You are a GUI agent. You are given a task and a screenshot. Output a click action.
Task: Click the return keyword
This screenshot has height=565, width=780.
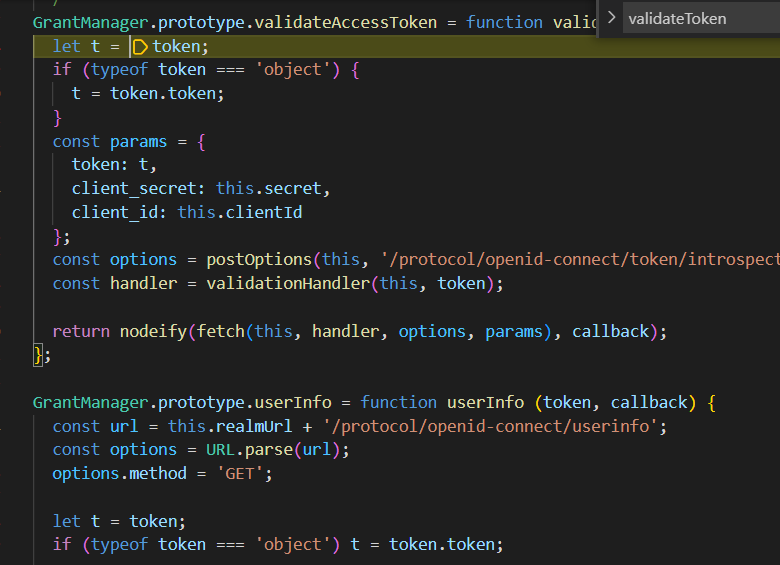pyautogui.click(x=81, y=331)
